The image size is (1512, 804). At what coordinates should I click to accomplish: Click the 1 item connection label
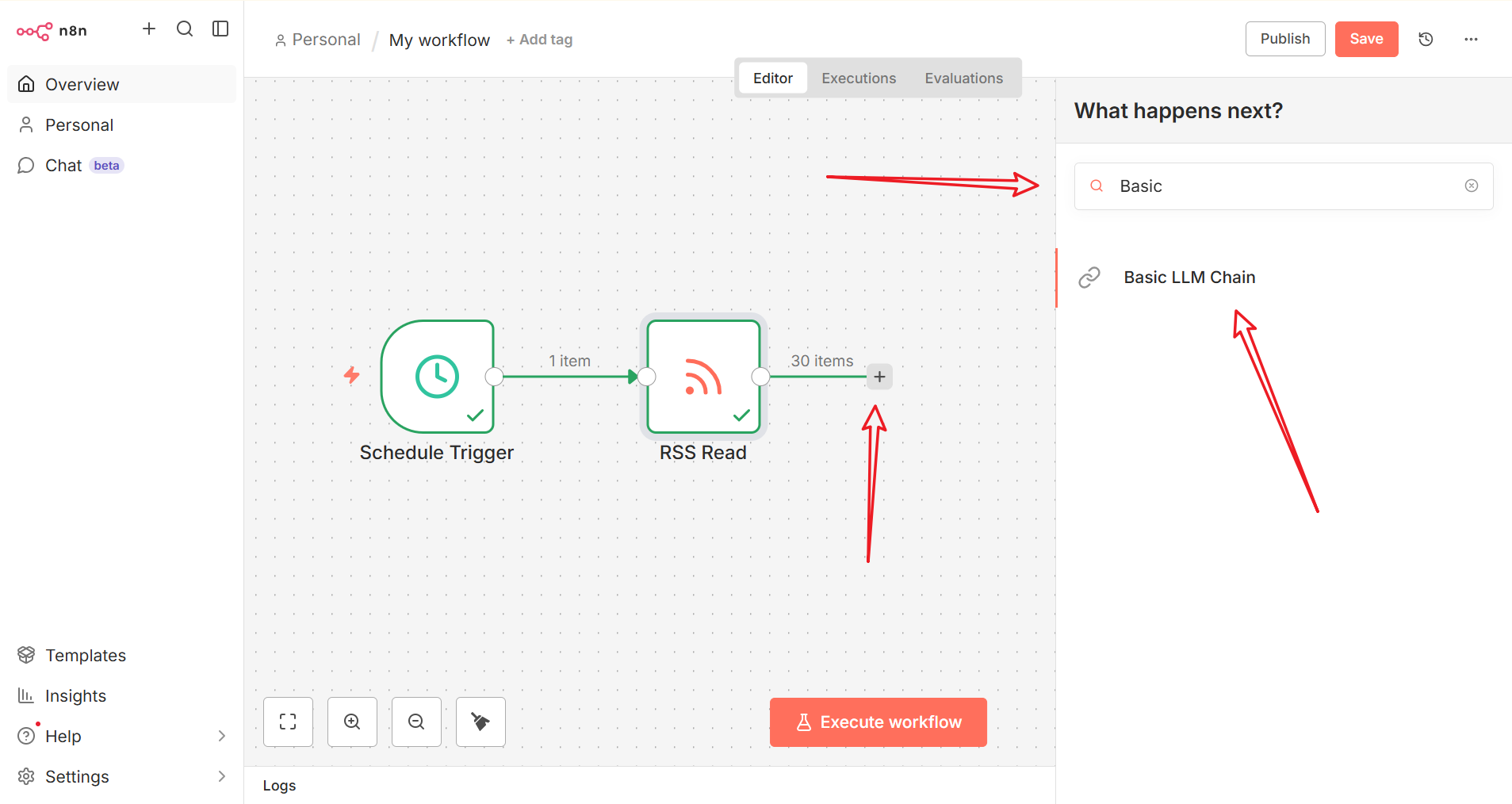[x=569, y=361]
